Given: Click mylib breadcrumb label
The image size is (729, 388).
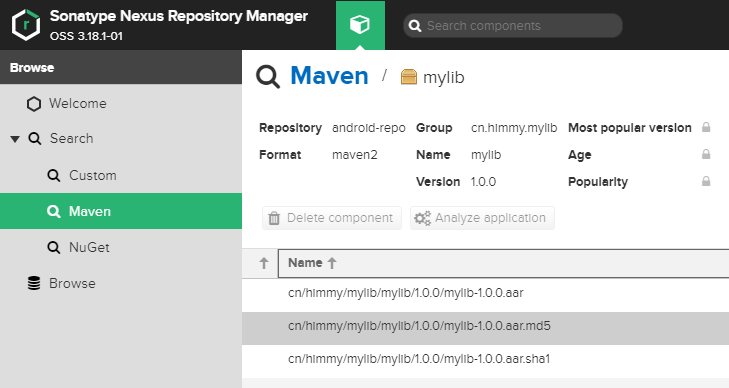Looking at the screenshot, I should tap(444, 78).
